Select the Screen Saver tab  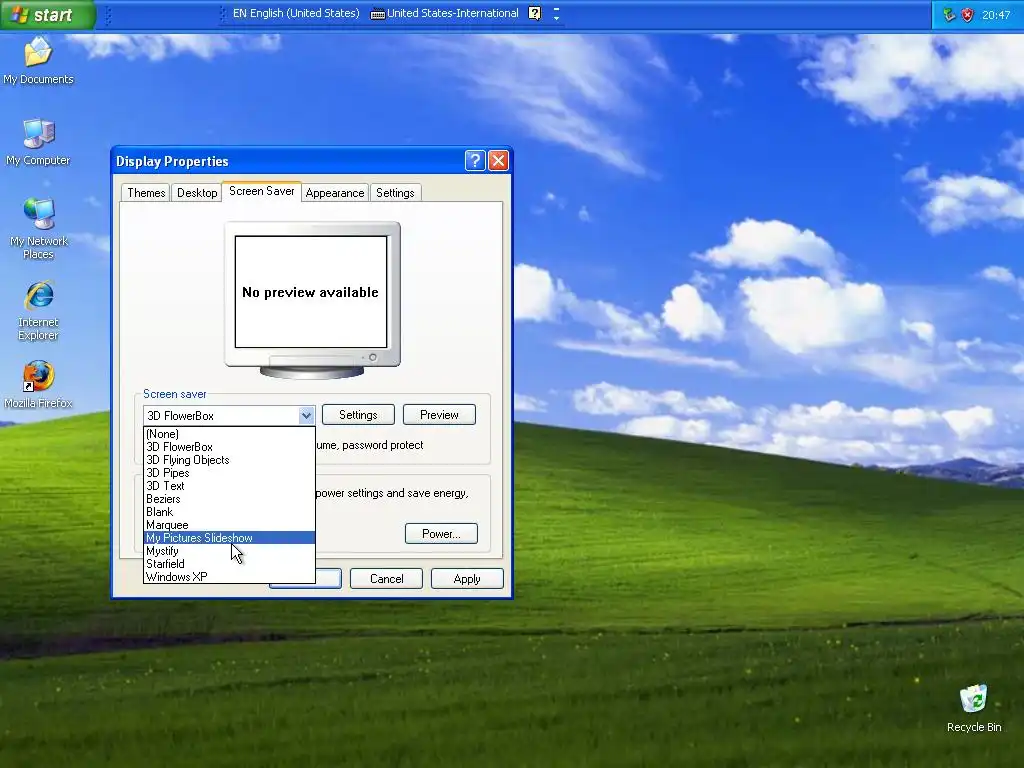click(x=261, y=191)
